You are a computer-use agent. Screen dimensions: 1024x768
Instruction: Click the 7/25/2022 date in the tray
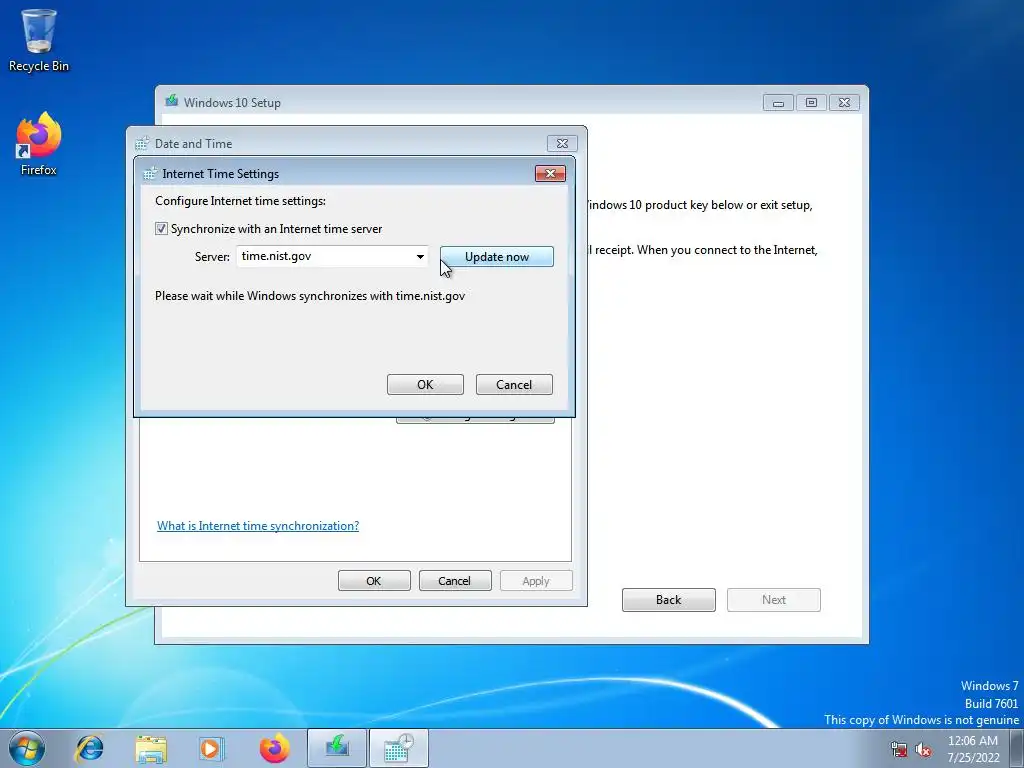click(973, 758)
